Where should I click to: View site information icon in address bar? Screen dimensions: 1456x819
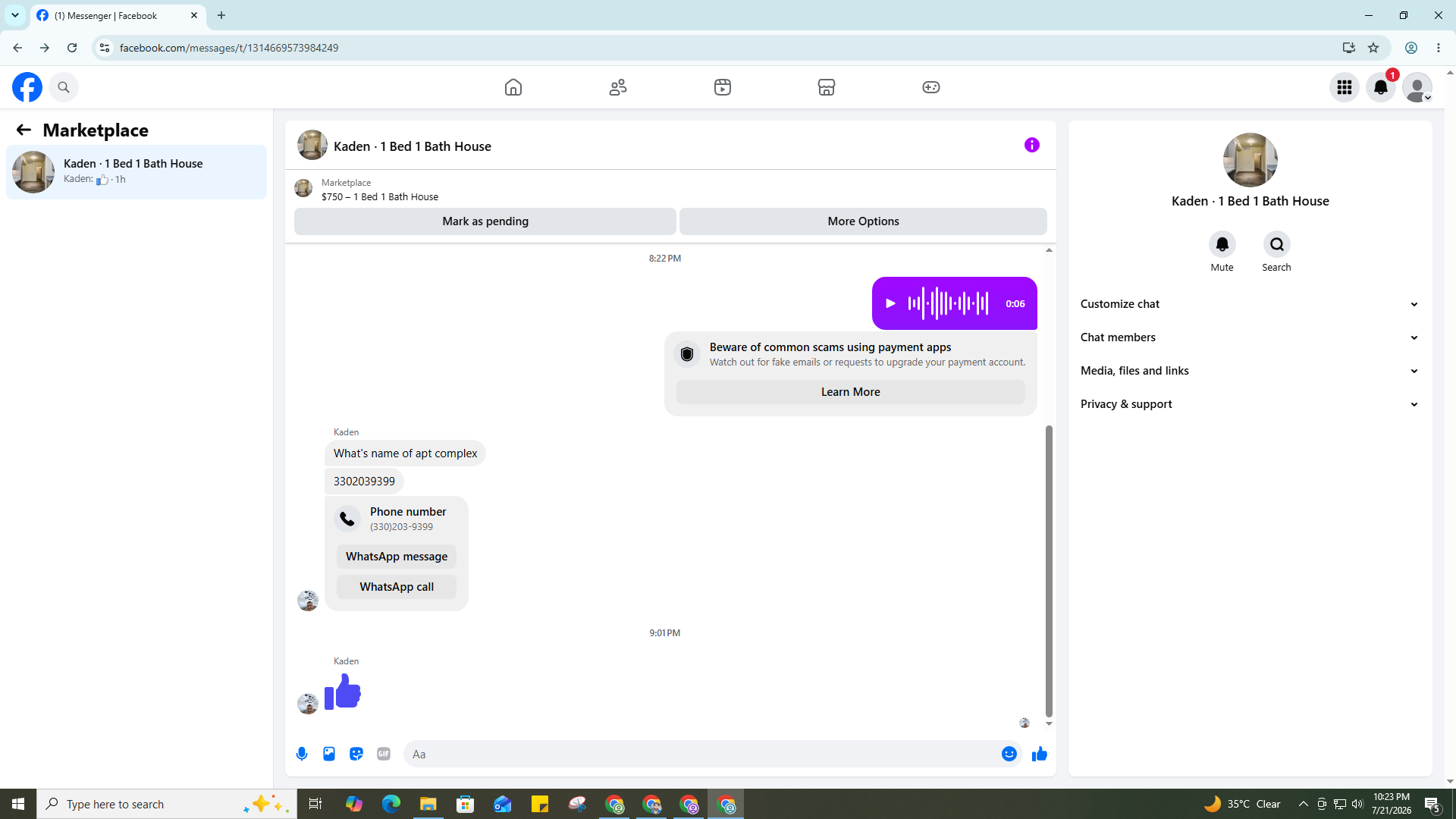tap(105, 48)
